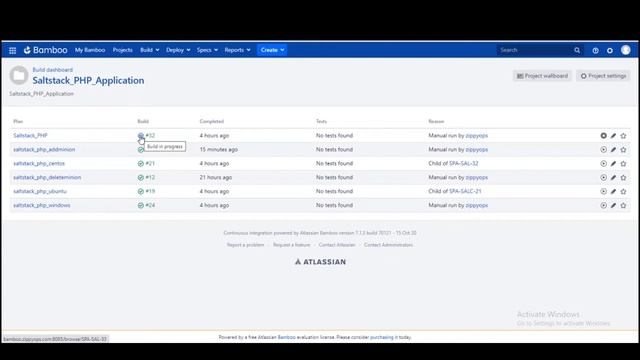Screen dimensions: 640x360
Task: Run plan icon for saltstack_php_windows
Action: pyautogui.click(x=603, y=205)
